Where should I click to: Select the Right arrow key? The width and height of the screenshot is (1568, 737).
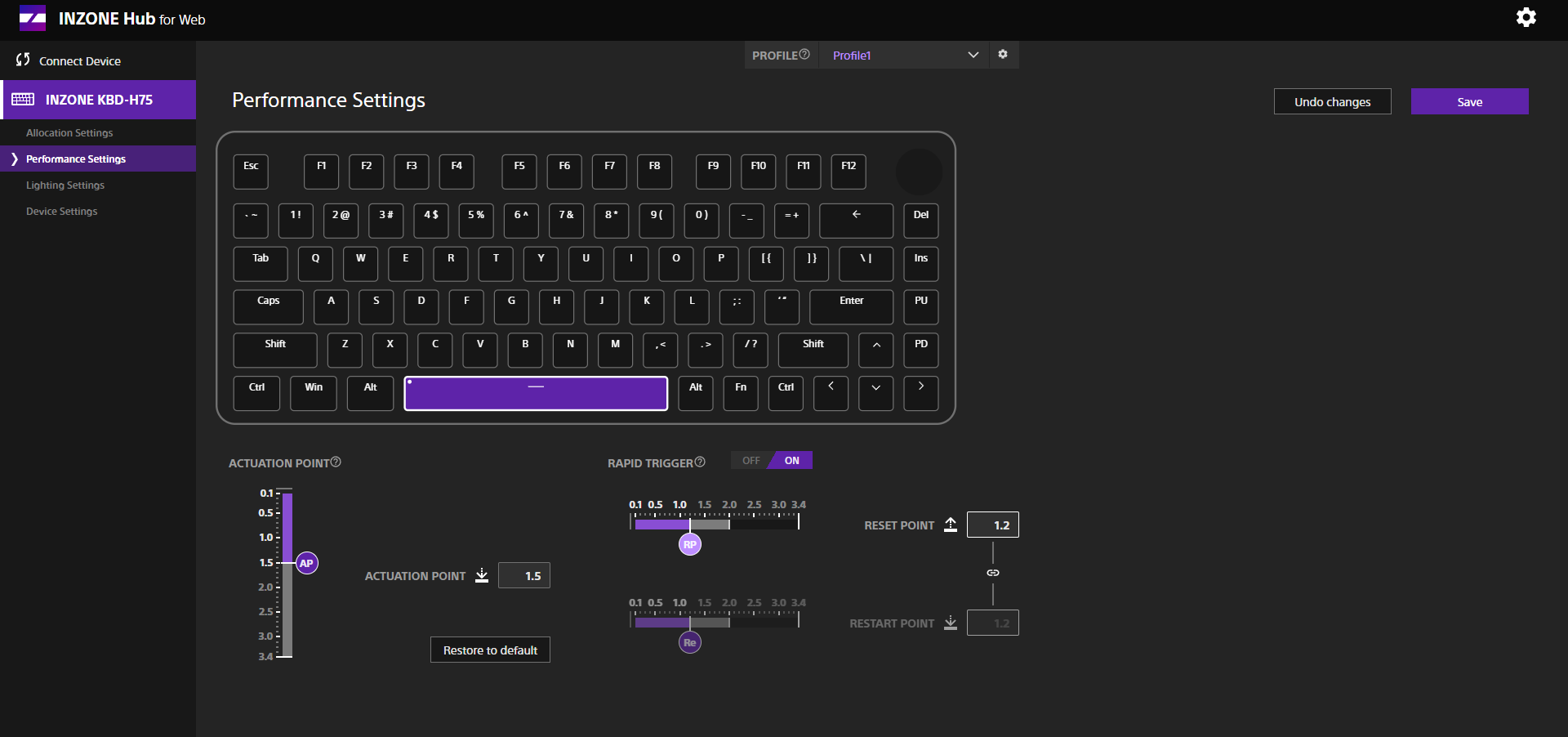(921, 393)
